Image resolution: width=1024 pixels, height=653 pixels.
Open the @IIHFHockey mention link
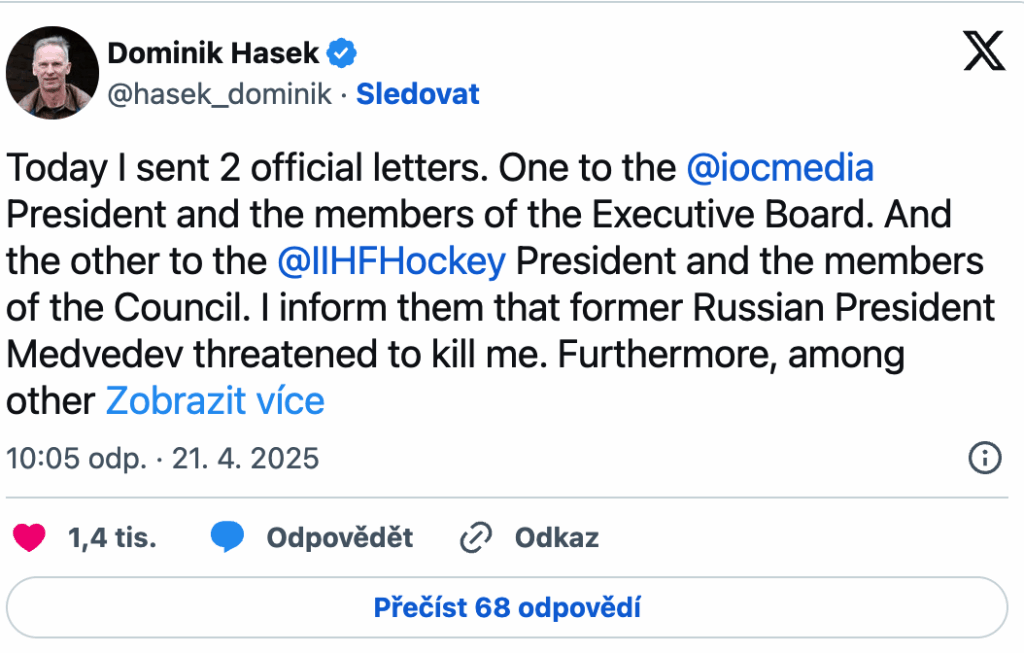click(391, 261)
